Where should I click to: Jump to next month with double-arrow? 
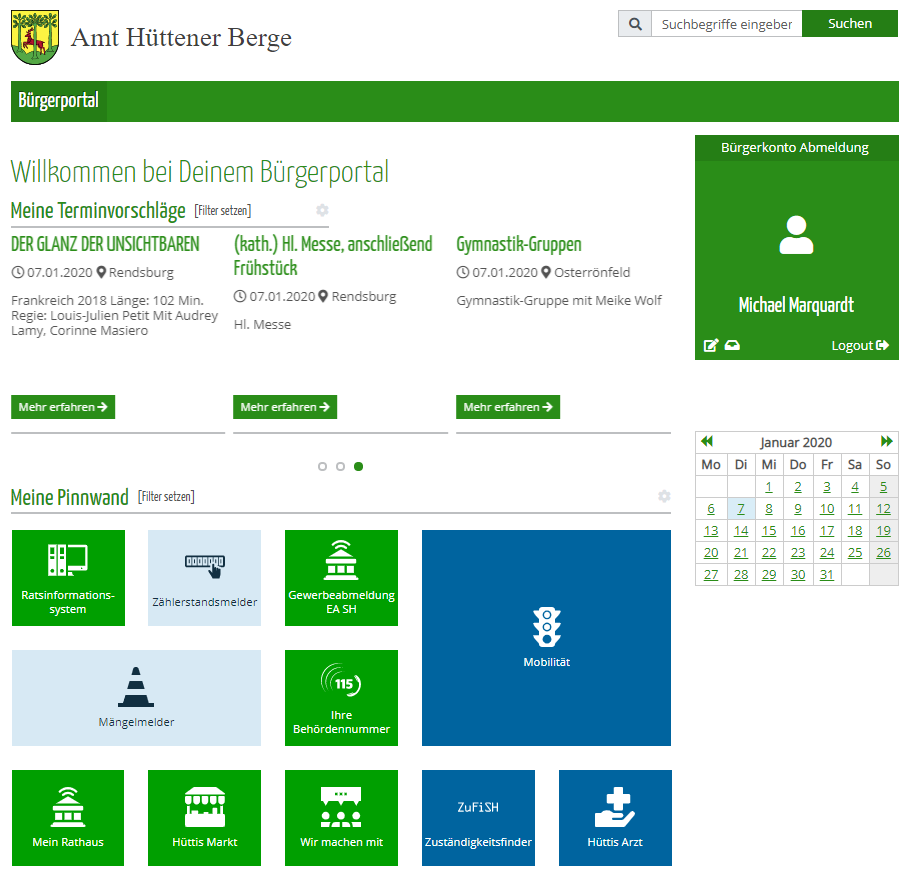pyautogui.click(x=886, y=441)
